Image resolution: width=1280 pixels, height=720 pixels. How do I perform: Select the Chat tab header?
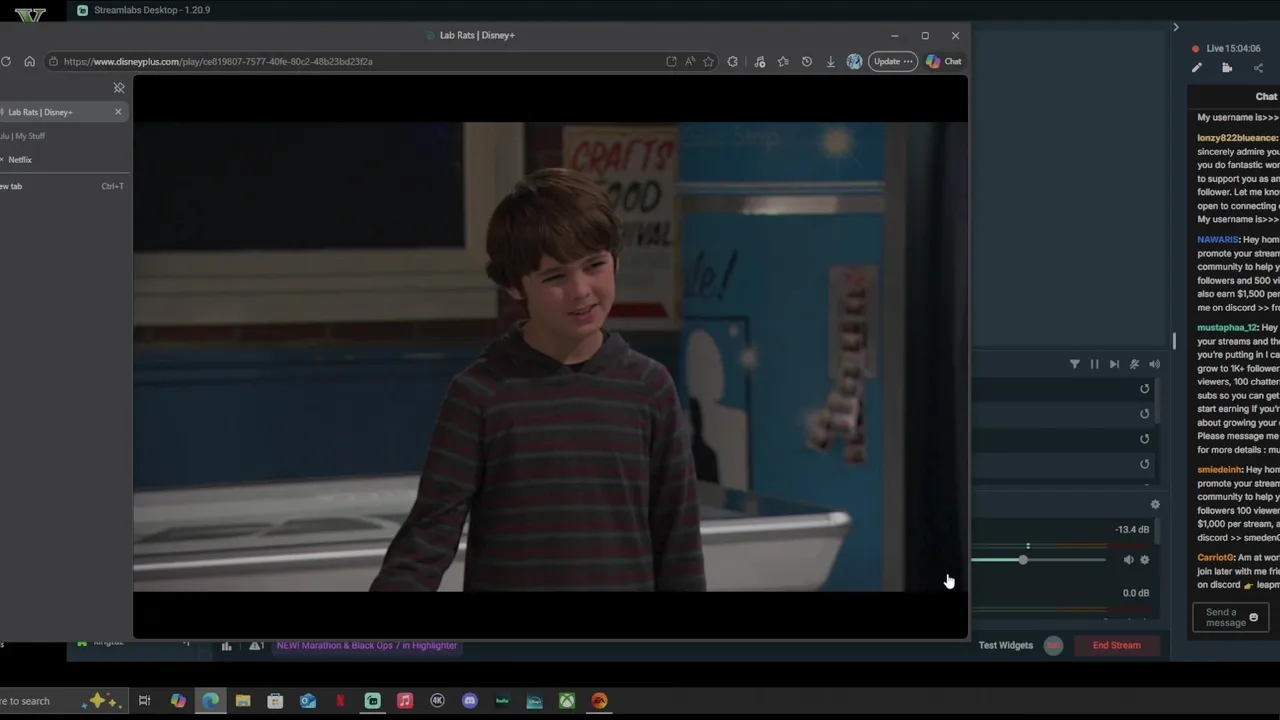tap(1266, 97)
